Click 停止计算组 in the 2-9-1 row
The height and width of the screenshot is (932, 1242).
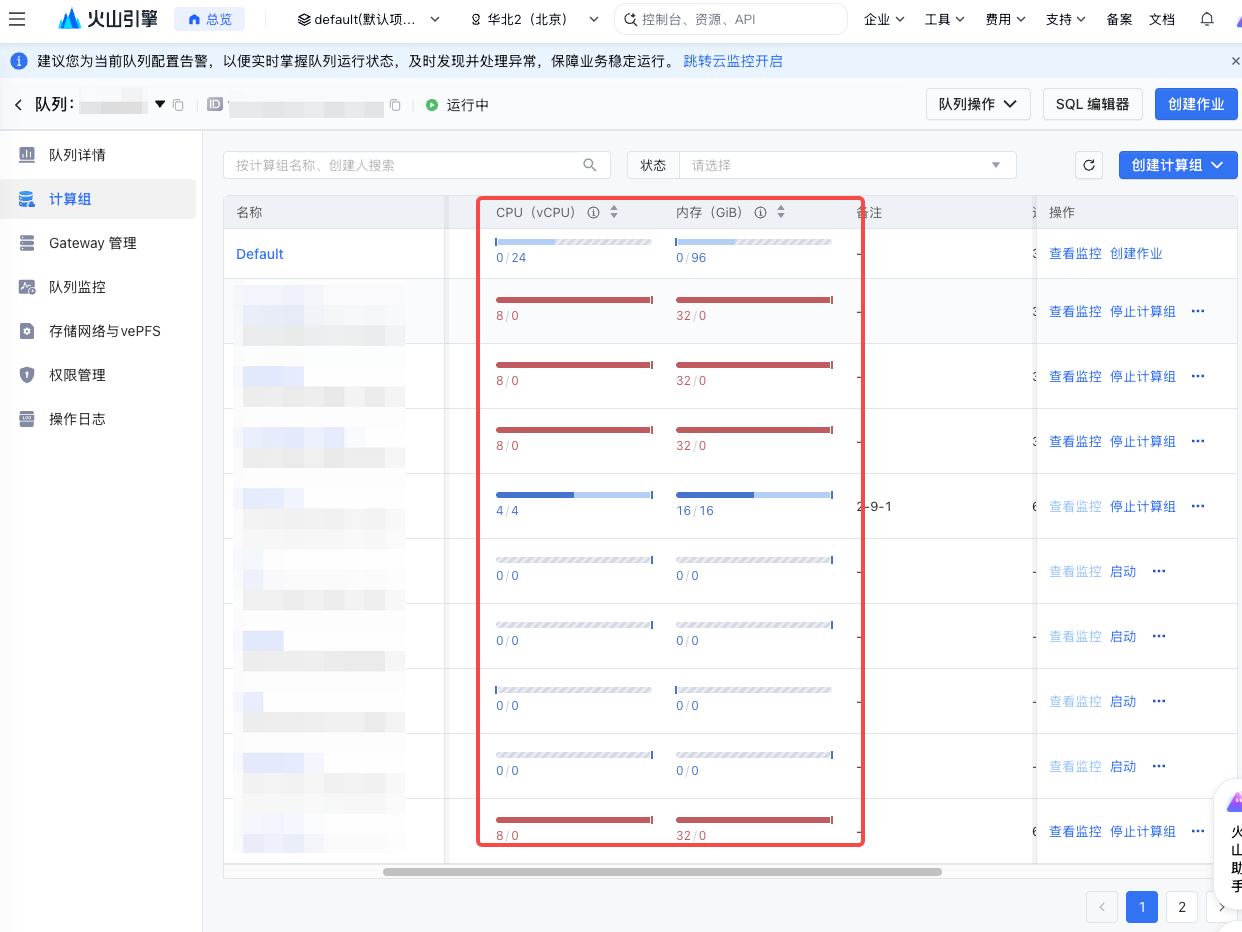pos(1143,506)
